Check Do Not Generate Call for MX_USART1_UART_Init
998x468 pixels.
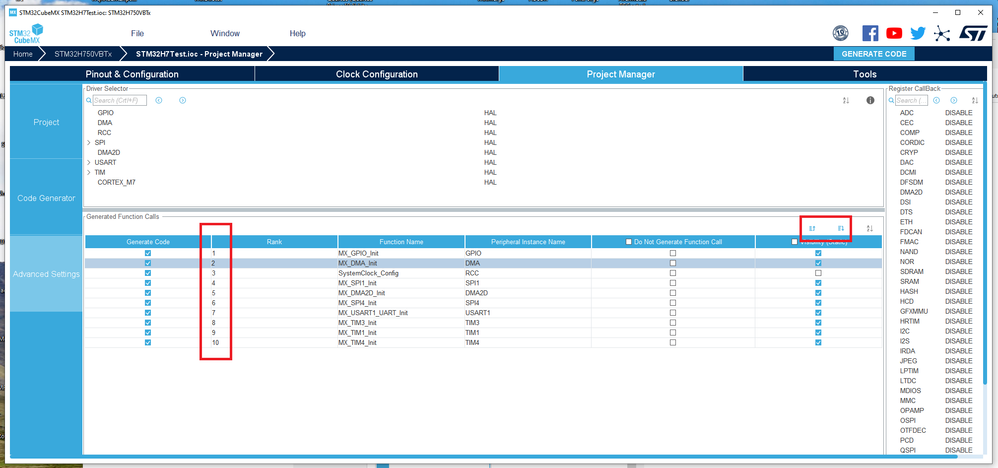click(673, 313)
